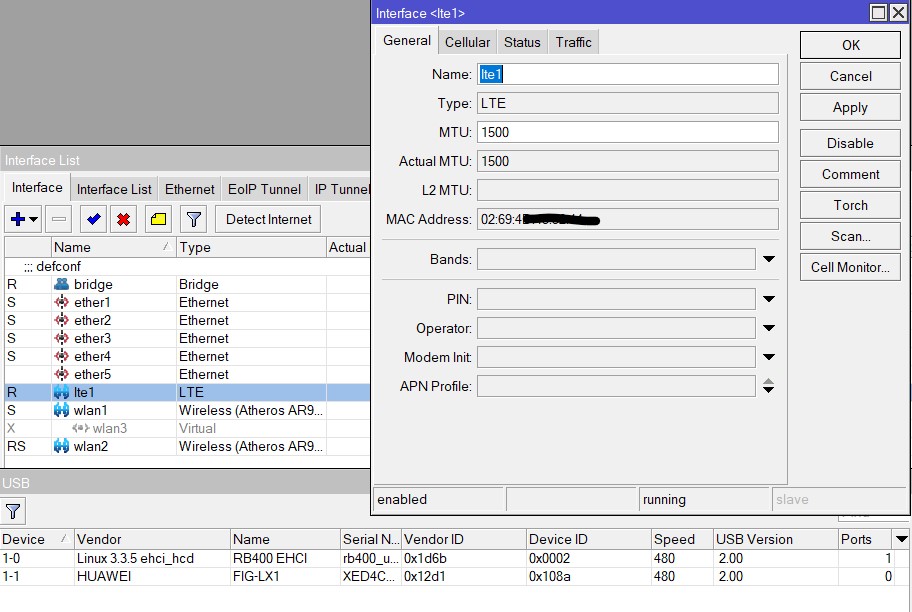Expand the Modem Init dropdown
912x612 pixels.
[768, 356]
